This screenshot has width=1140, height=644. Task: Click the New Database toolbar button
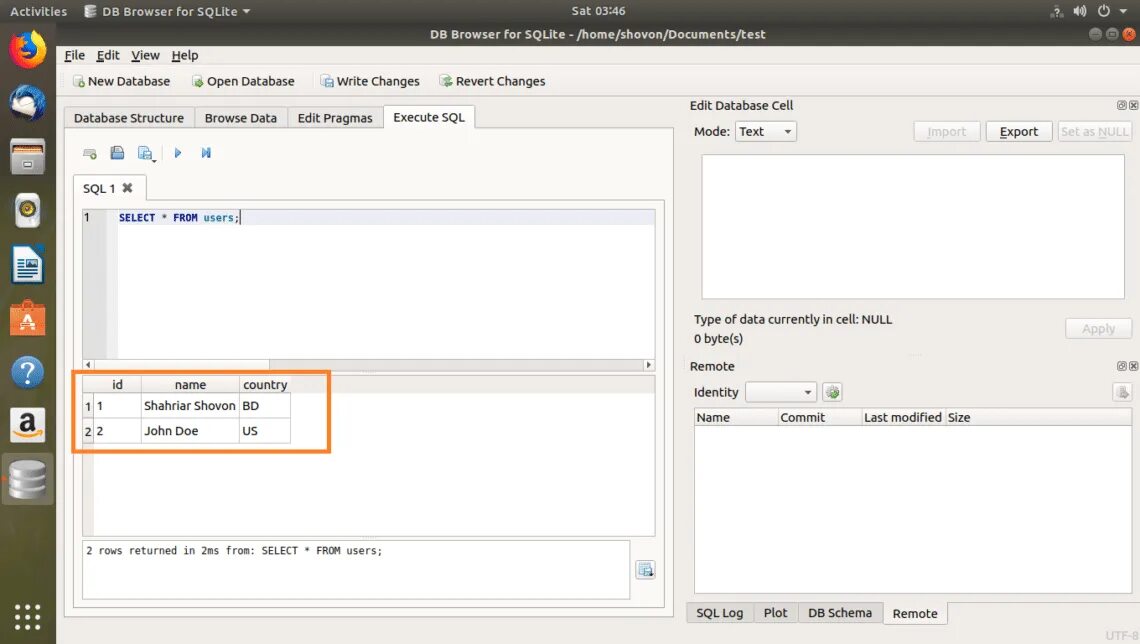coord(121,81)
